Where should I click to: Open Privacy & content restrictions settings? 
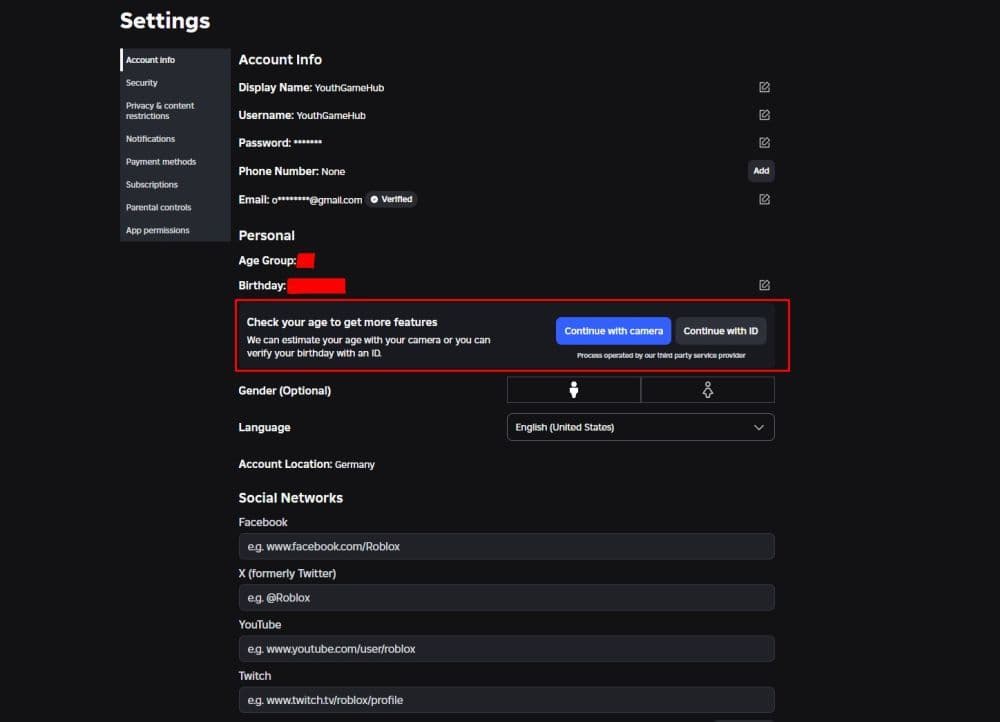pyautogui.click(x=160, y=110)
